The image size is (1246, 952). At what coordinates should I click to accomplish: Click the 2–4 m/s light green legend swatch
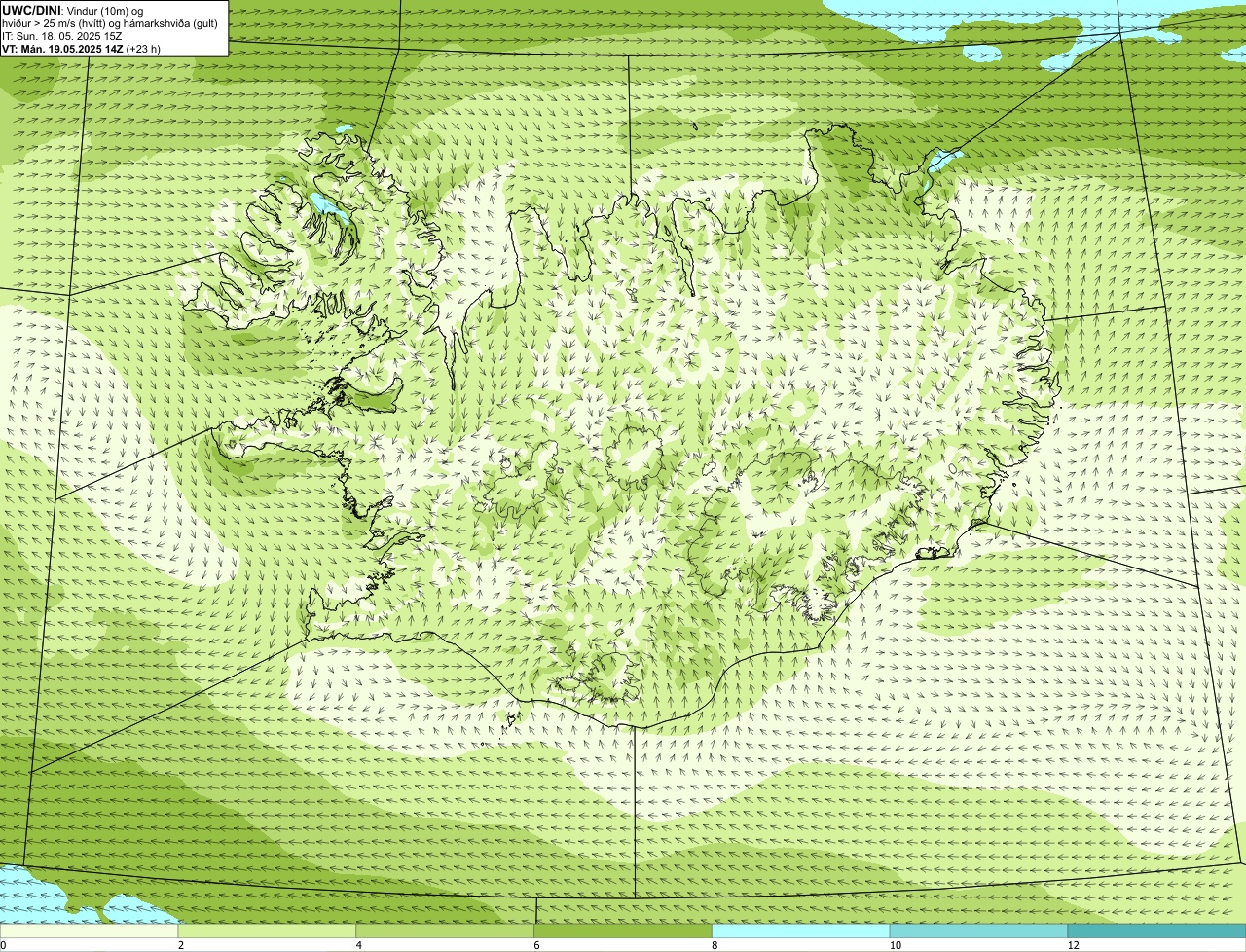click(268, 932)
